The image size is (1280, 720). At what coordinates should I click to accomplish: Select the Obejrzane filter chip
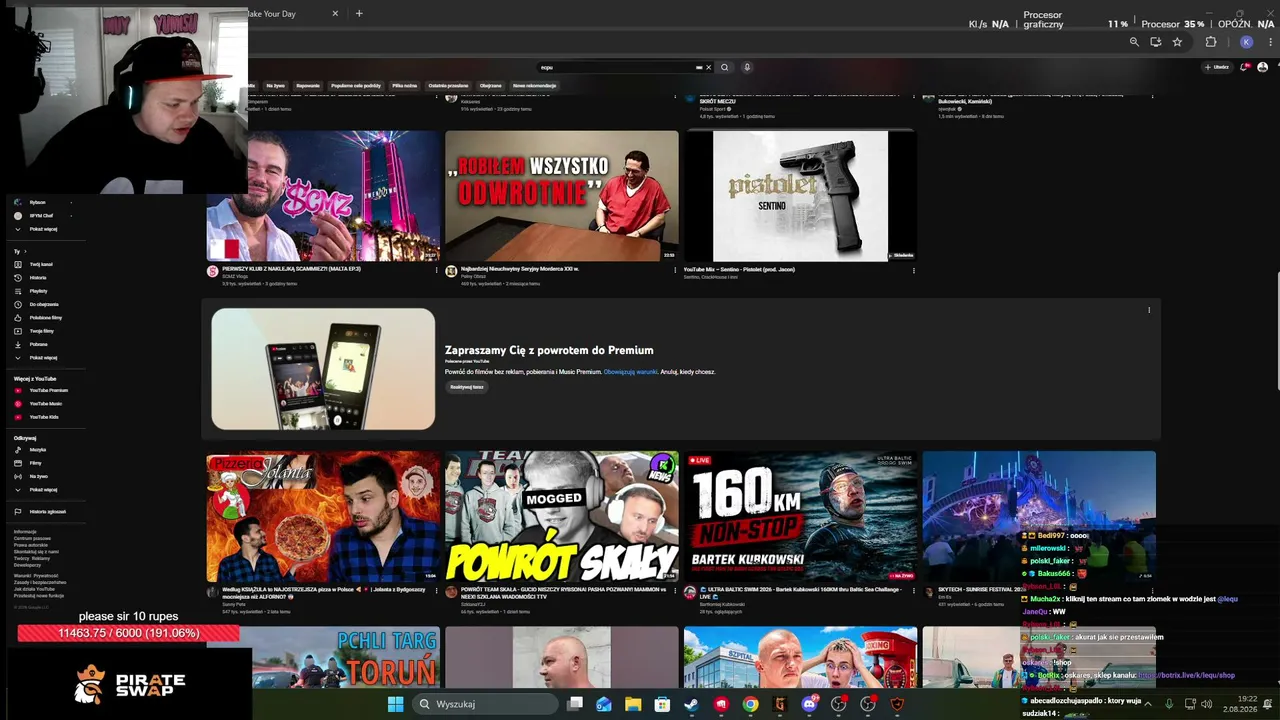(490, 86)
